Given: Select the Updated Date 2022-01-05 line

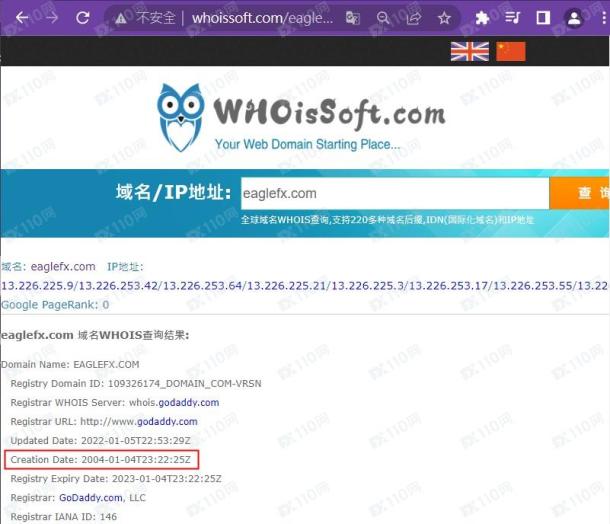Looking at the screenshot, I should (100, 441).
